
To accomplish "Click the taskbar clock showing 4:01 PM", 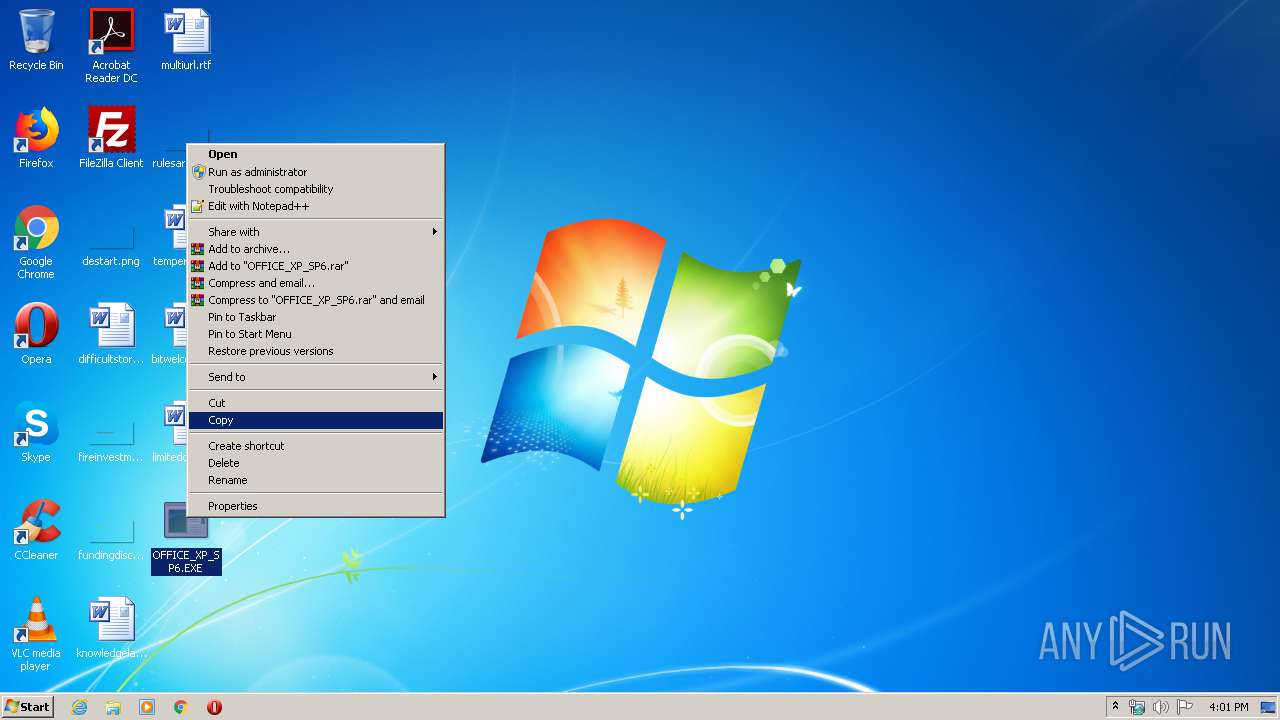I will tap(1228, 707).
